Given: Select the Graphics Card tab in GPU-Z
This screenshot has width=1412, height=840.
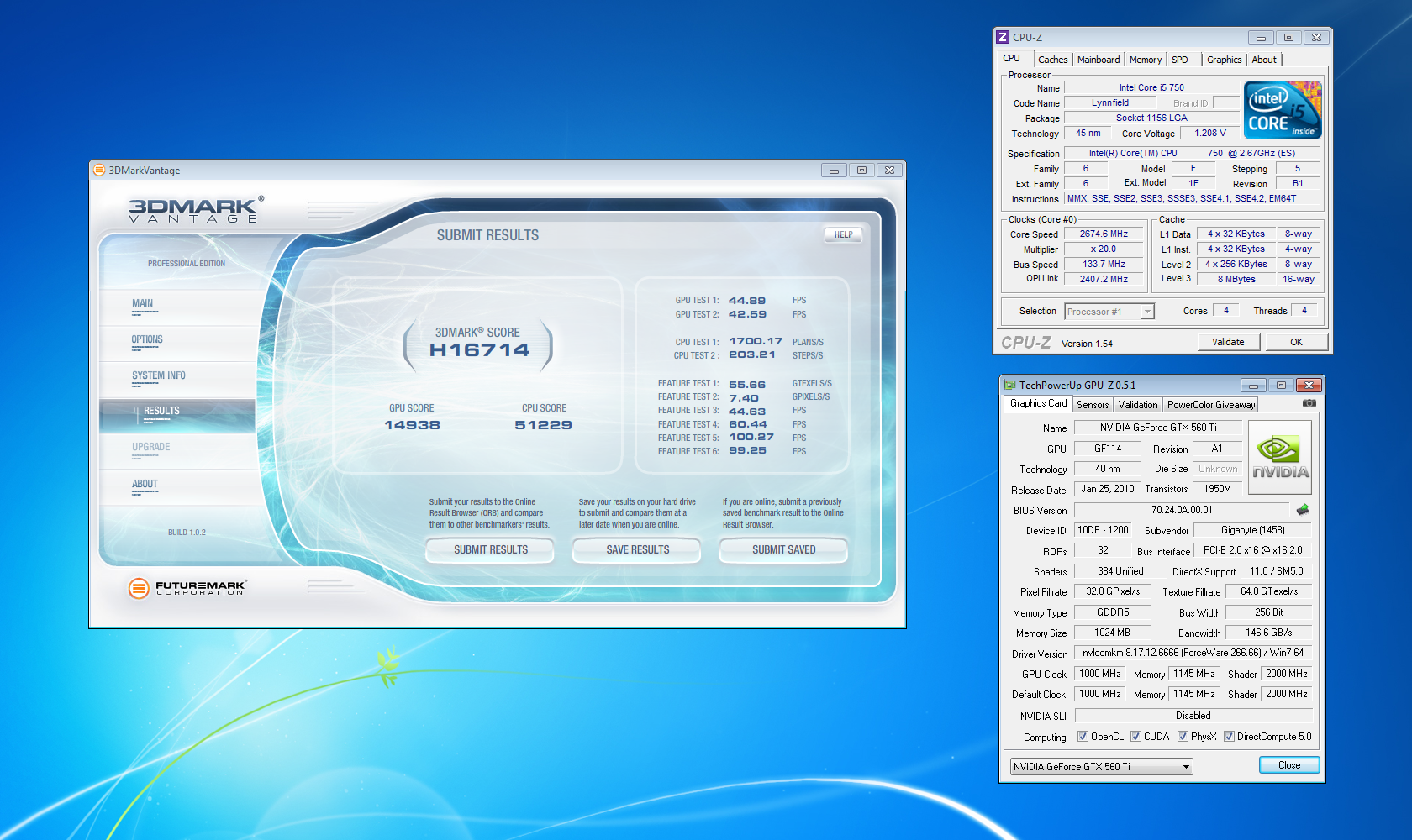Looking at the screenshot, I should pyautogui.click(x=1038, y=404).
